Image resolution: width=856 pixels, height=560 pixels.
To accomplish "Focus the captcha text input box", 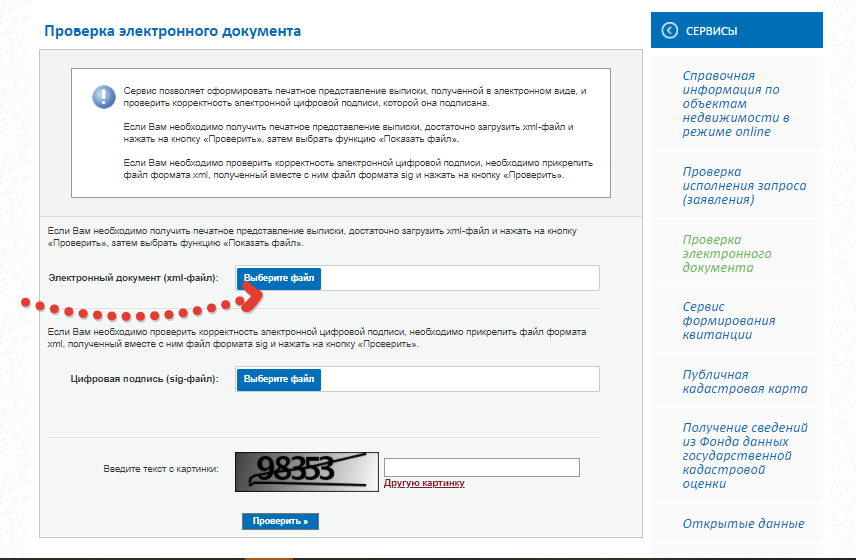I will [481, 467].
